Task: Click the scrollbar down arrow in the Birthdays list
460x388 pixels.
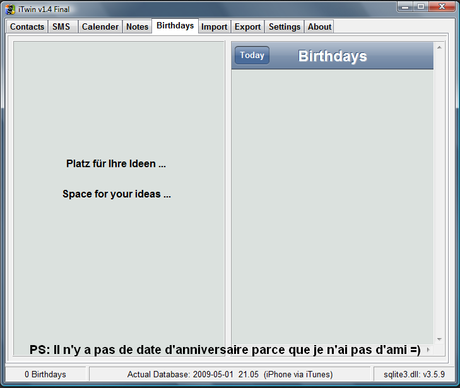Action: click(x=439, y=339)
